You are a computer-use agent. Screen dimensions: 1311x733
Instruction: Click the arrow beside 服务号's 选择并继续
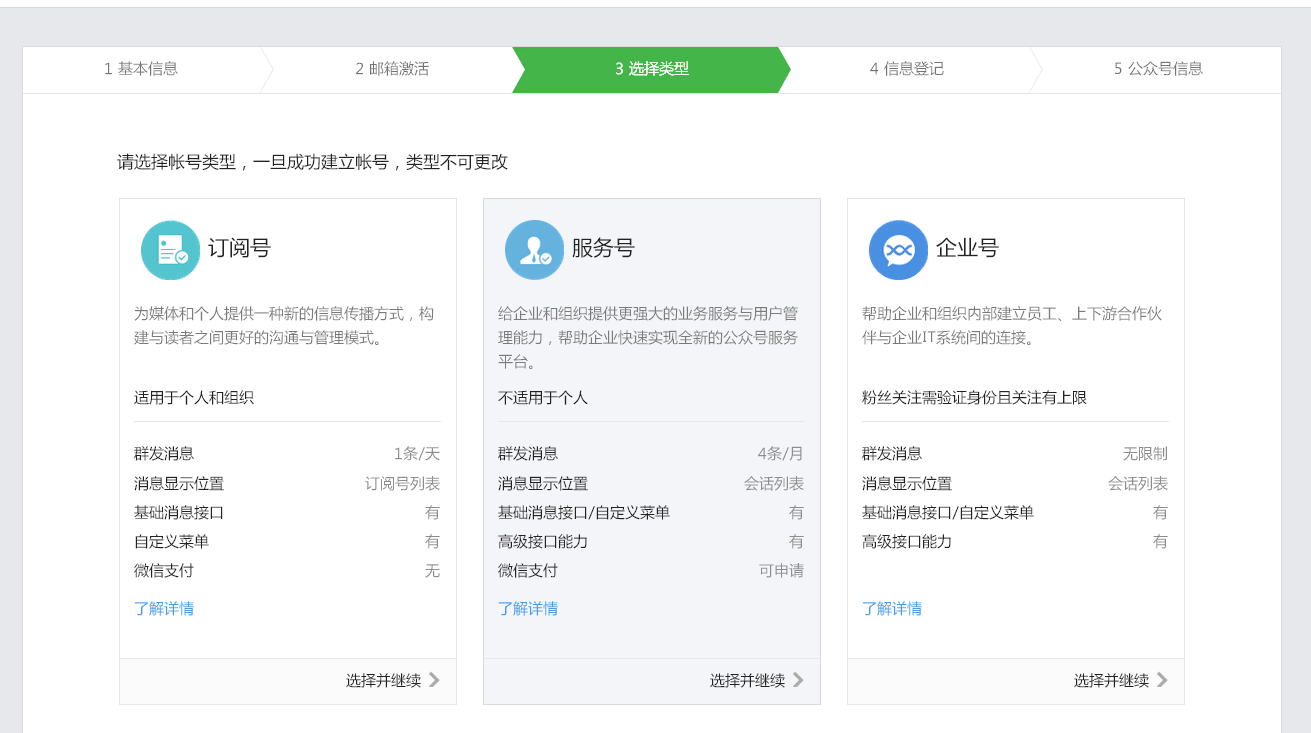click(x=798, y=680)
